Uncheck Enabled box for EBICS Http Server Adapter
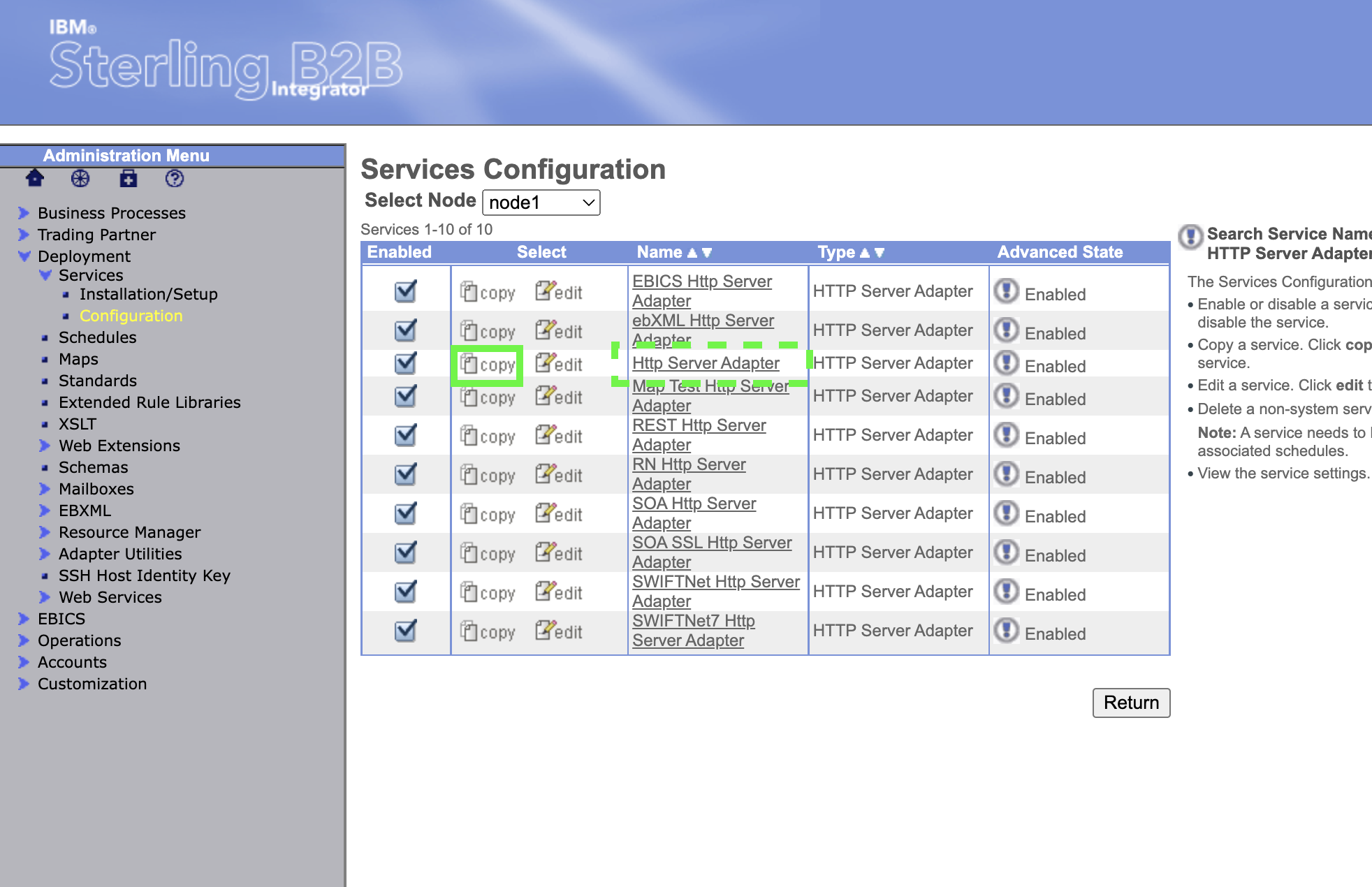 405,291
